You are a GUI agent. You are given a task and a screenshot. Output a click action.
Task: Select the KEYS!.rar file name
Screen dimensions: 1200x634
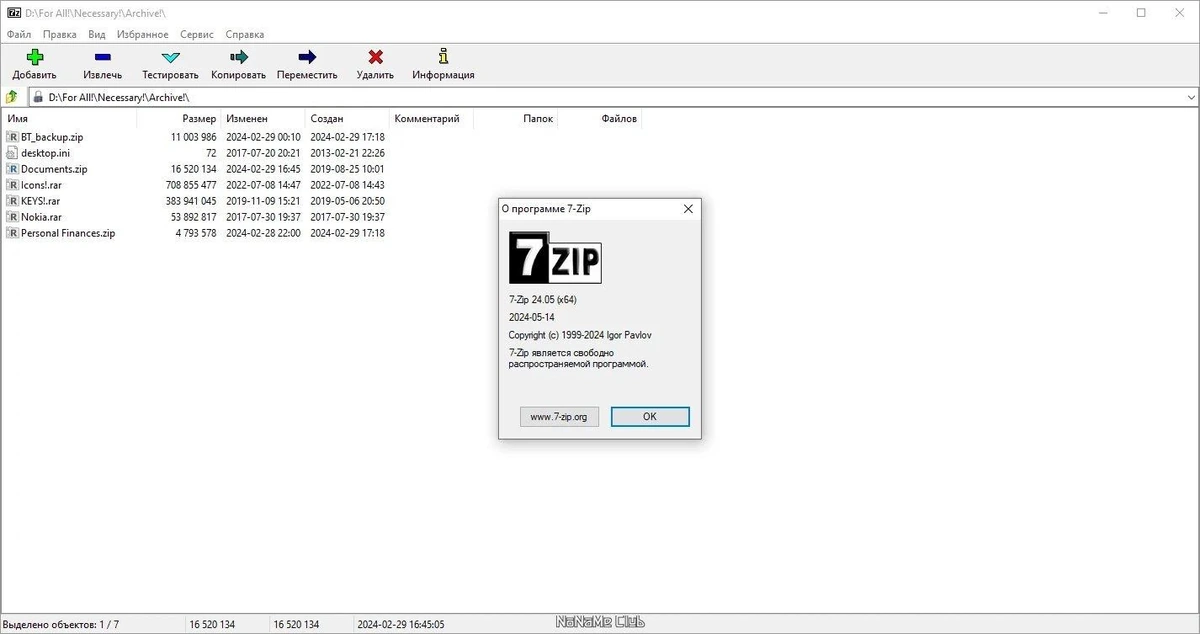tap(41, 201)
